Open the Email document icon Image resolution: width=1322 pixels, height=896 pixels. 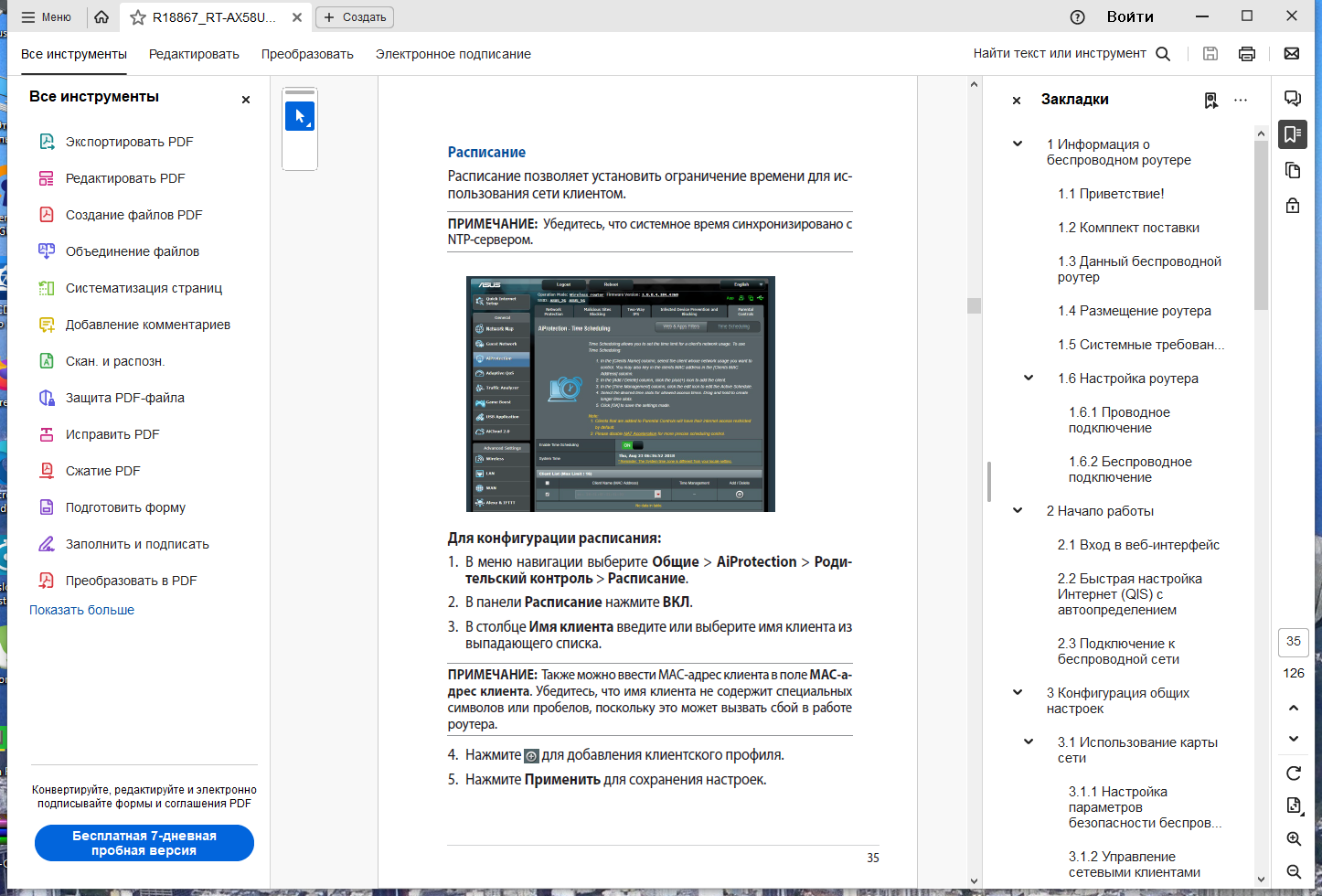coord(1292,53)
